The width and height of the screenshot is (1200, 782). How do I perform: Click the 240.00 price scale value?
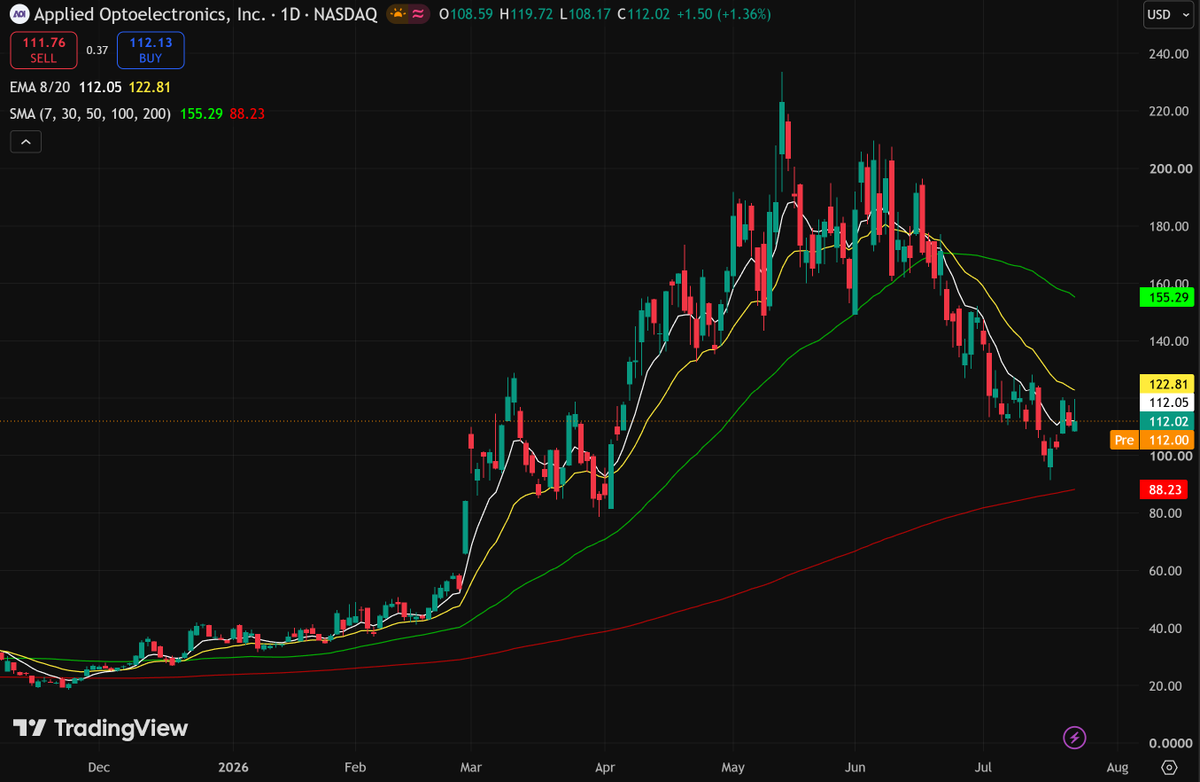tap(1167, 54)
